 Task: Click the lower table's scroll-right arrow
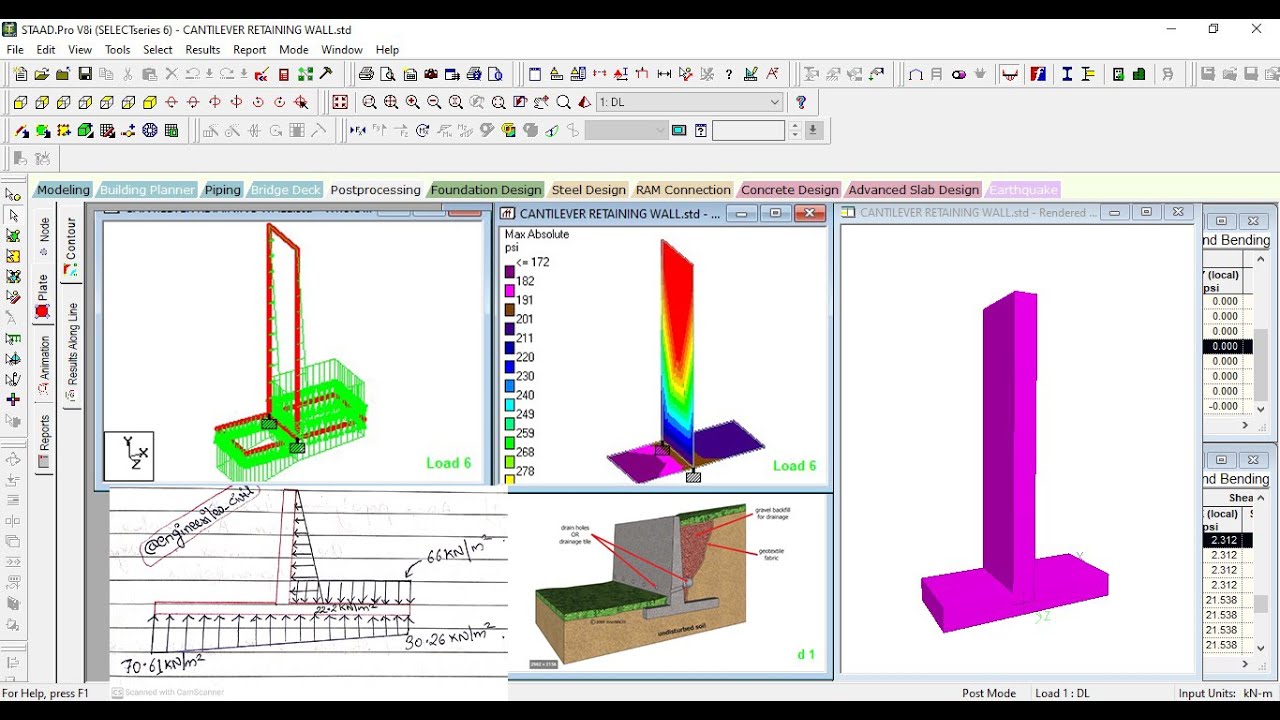(x=1246, y=664)
